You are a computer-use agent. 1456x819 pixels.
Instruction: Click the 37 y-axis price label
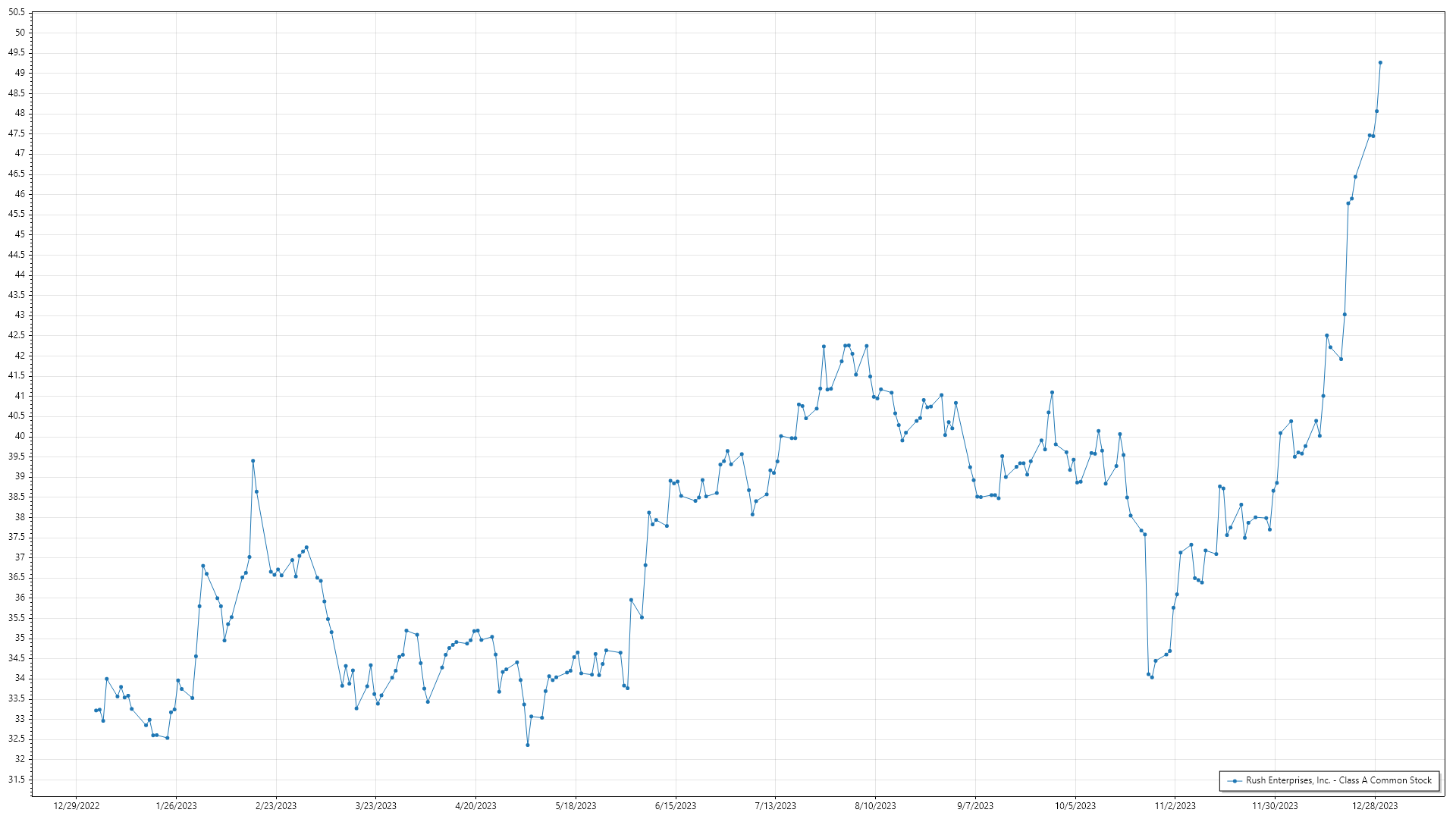(x=20, y=557)
